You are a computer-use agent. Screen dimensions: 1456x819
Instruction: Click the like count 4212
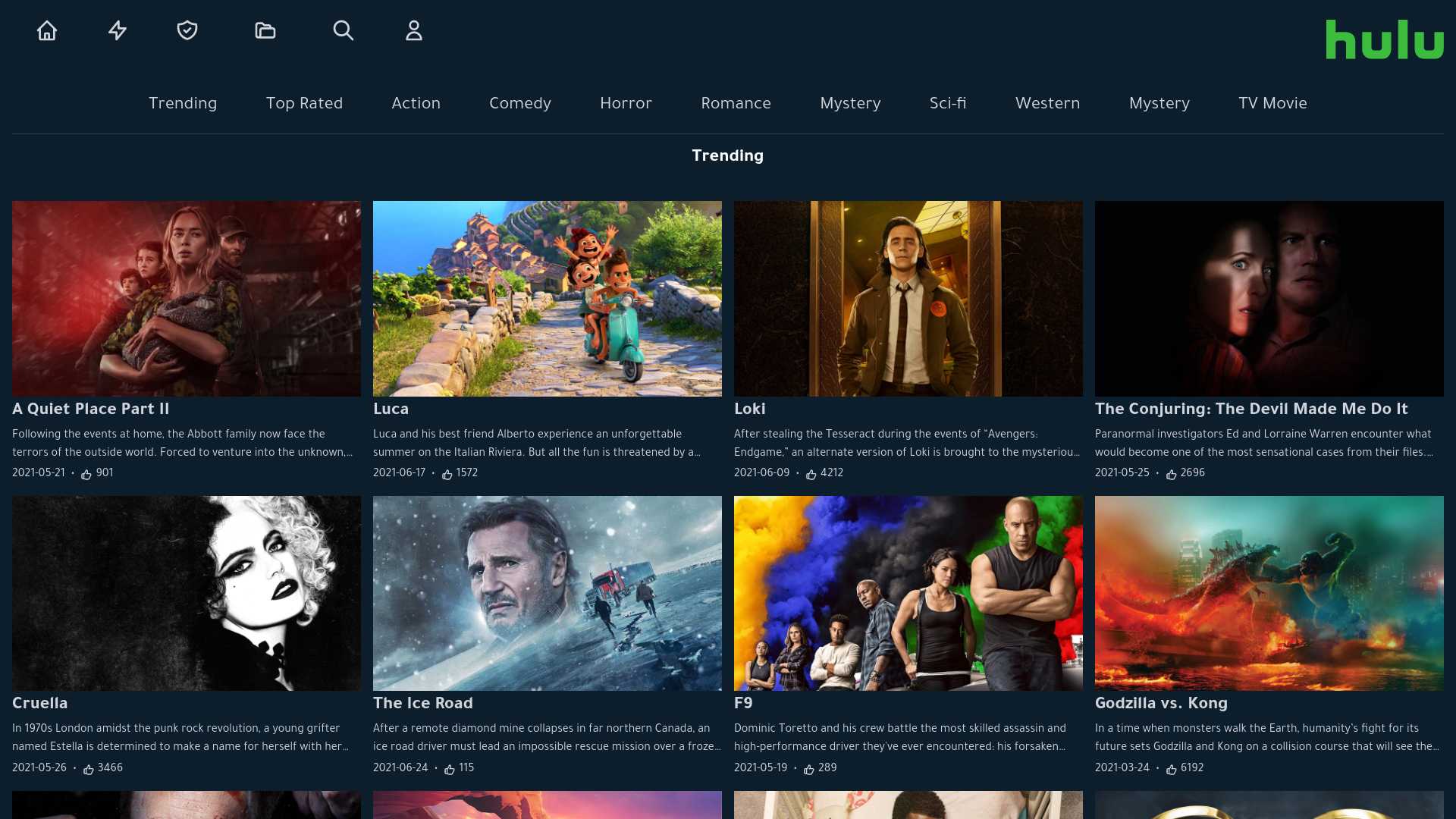coord(832,473)
